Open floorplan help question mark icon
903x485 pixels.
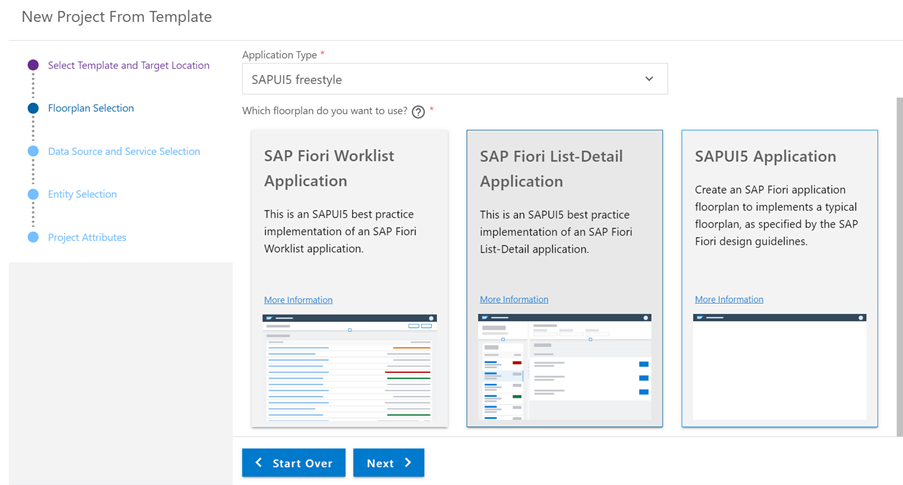tap(419, 112)
